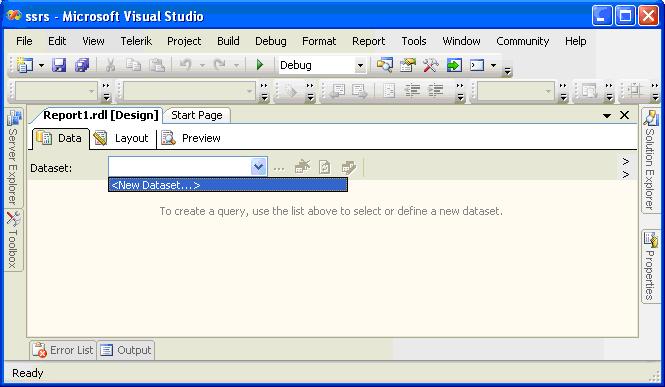This screenshot has height=387, width=665.
Task: Open the Toolbox side panel
Action: point(13,240)
